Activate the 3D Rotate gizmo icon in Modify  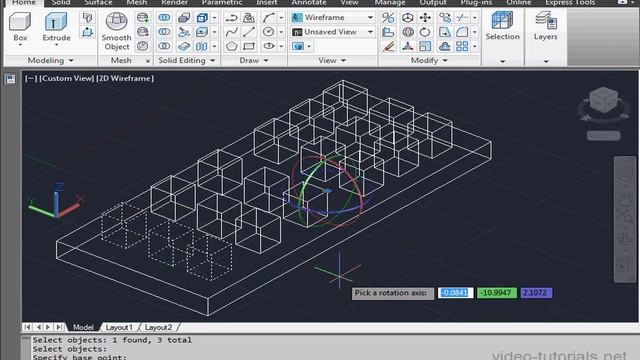tap(407, 32)
